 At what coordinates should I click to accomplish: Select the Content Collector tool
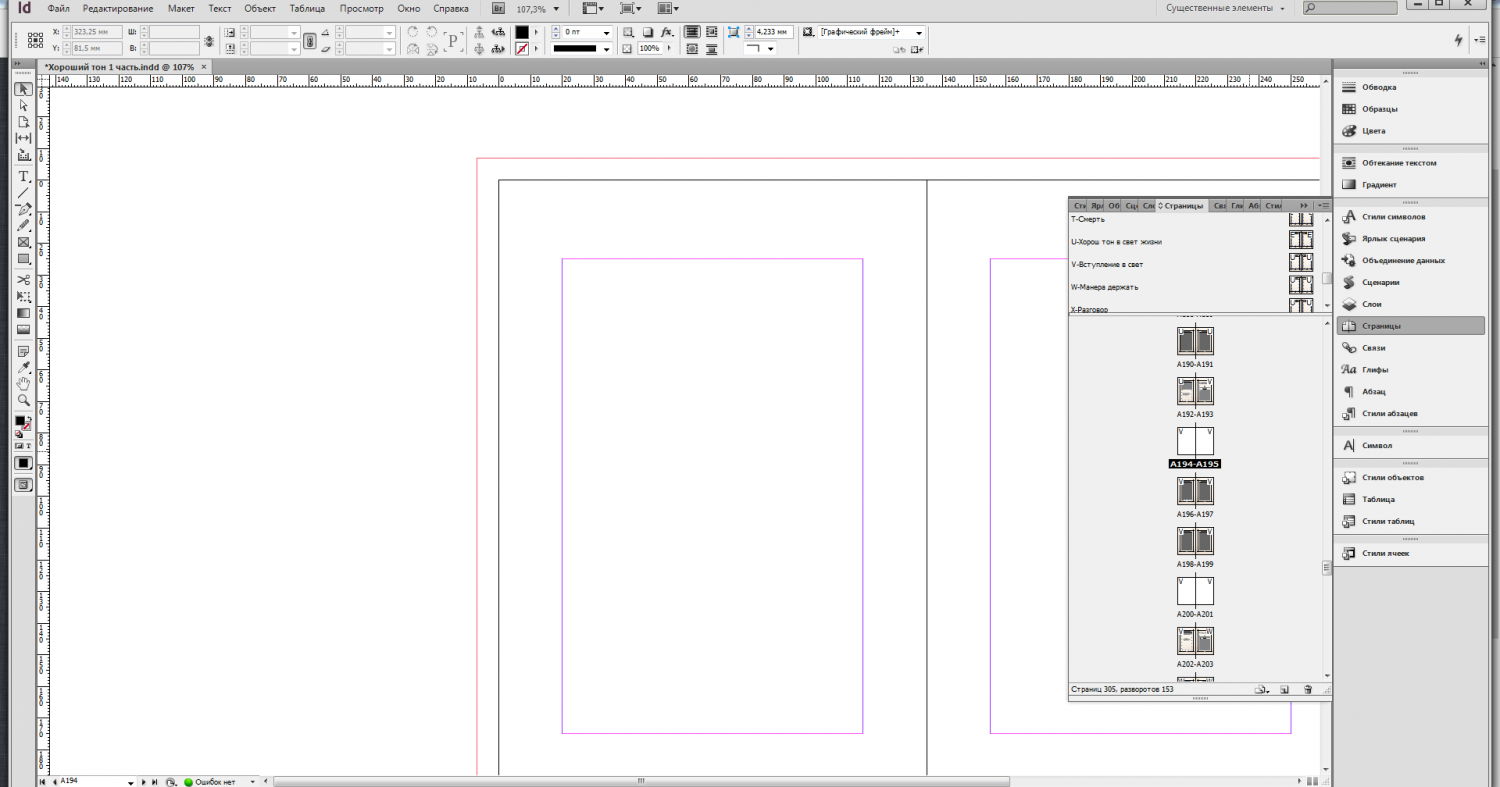point(23,155)
